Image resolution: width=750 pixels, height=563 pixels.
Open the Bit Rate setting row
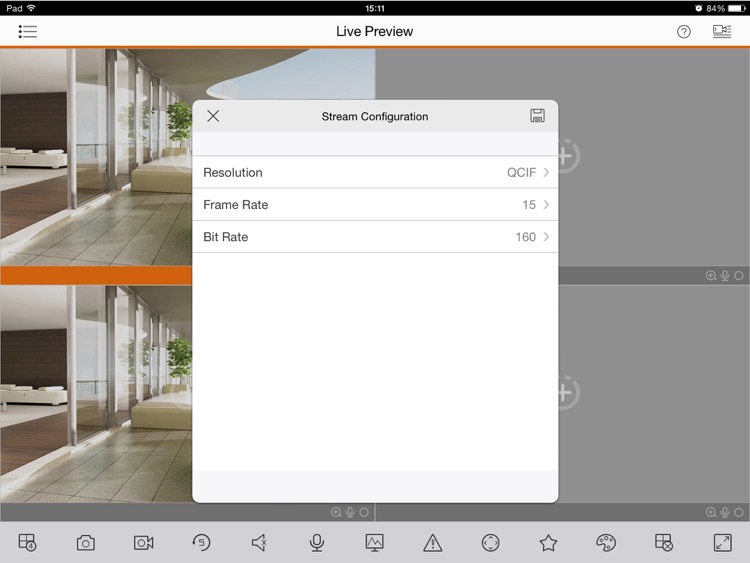[375, 237]
